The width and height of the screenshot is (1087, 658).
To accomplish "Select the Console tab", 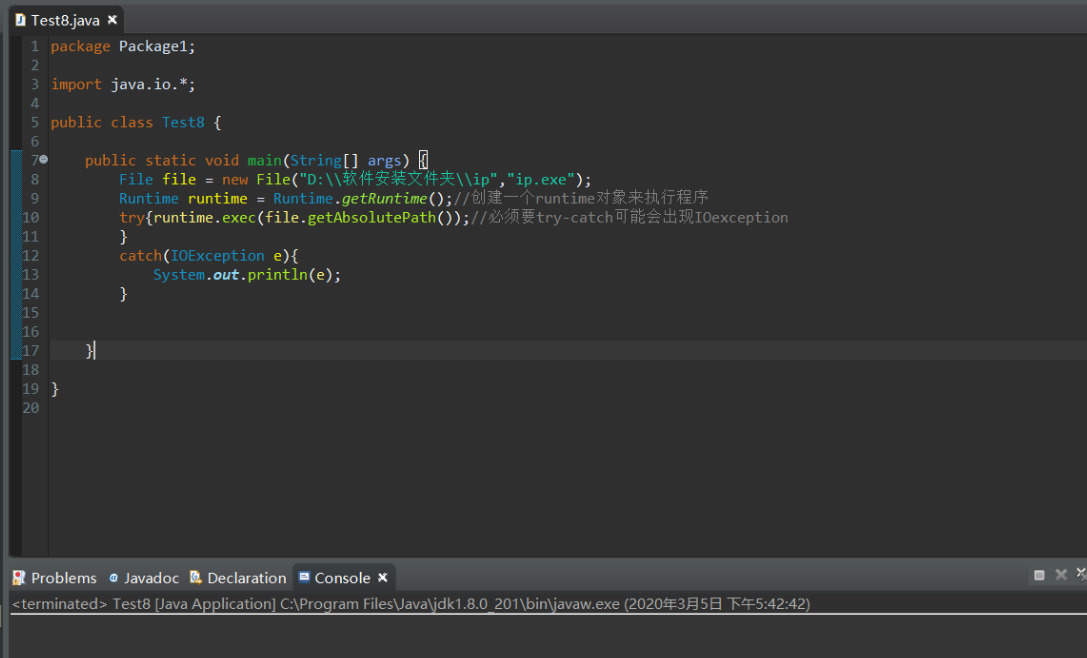I will [341, 578].
